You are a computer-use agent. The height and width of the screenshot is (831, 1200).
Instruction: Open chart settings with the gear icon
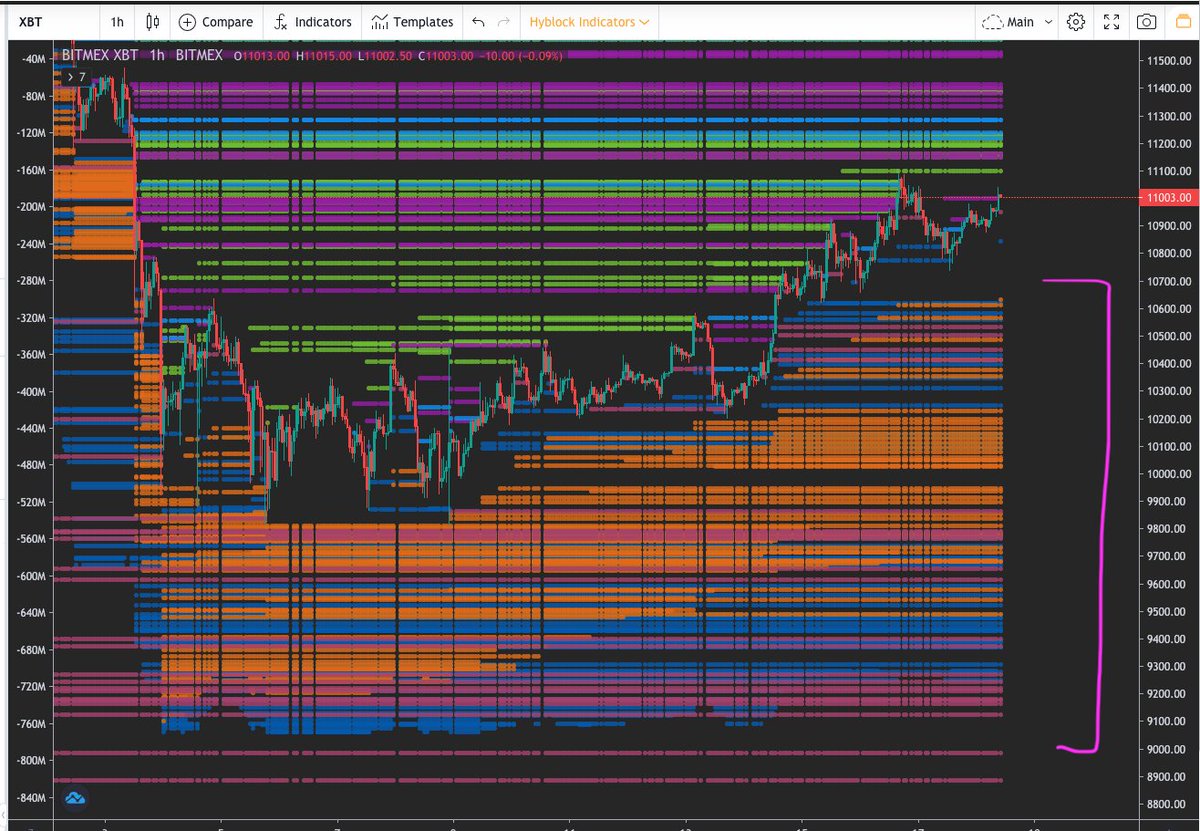[x=1075, y=21]
